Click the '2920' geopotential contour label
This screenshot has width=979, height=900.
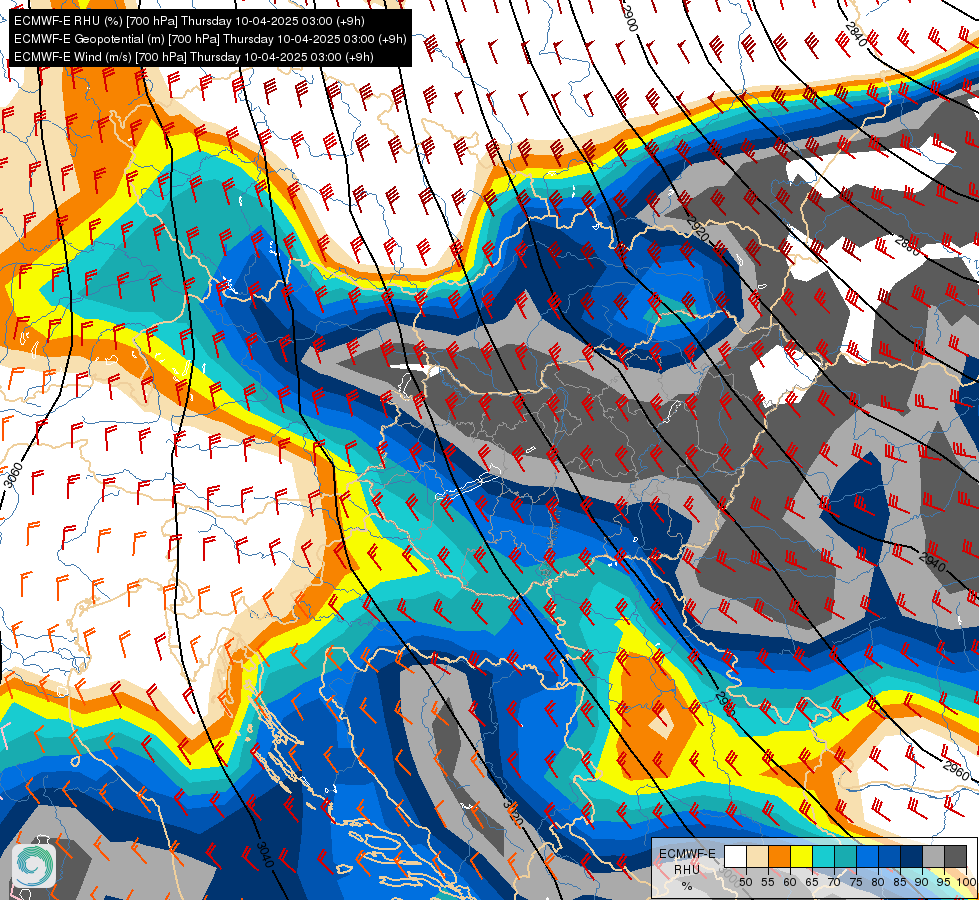pos(697,229)
